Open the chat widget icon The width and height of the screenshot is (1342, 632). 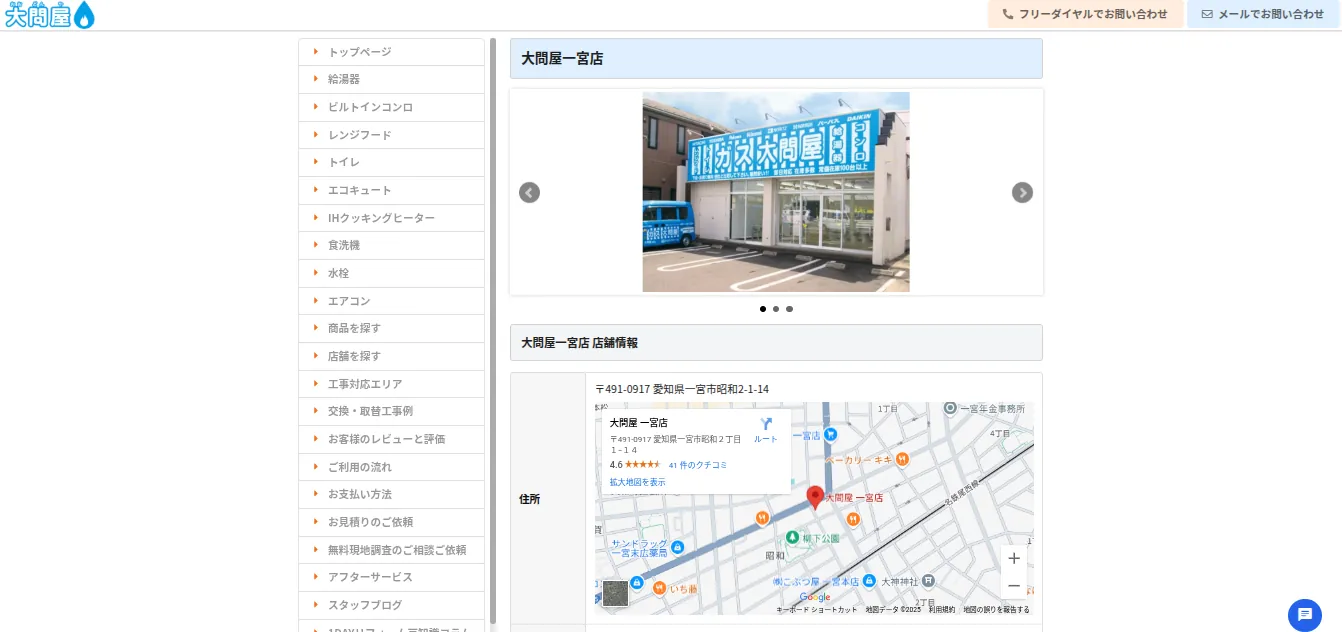coord(1305,615)
